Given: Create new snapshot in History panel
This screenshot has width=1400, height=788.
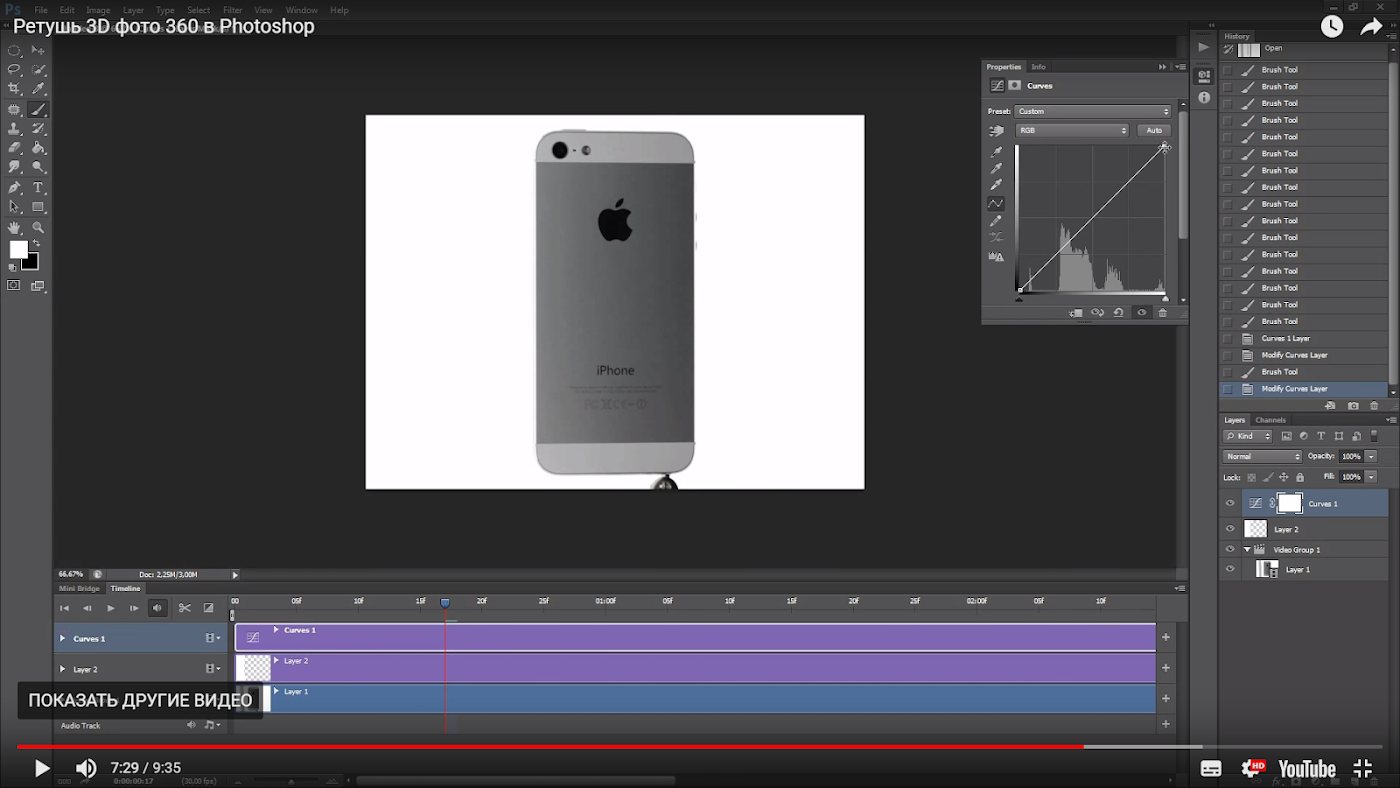Looking at the screenshot, I should (1353, 406).
